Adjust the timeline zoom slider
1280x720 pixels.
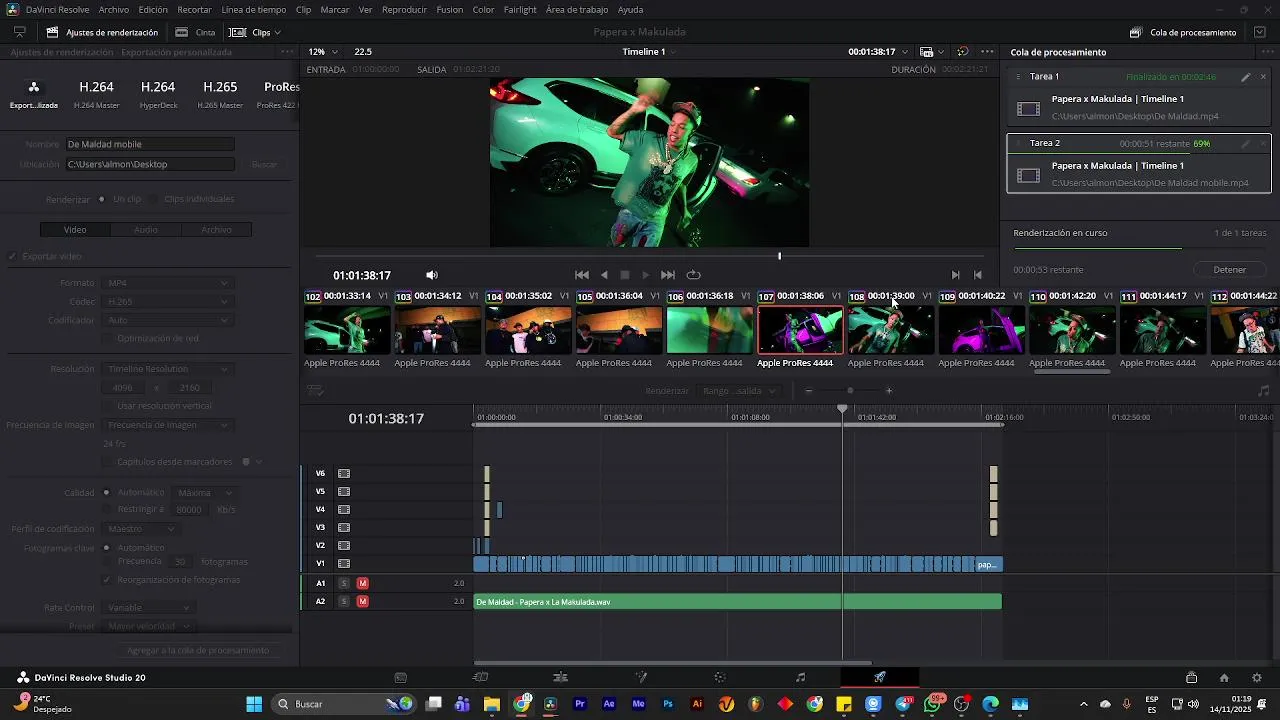click(849, 391)
